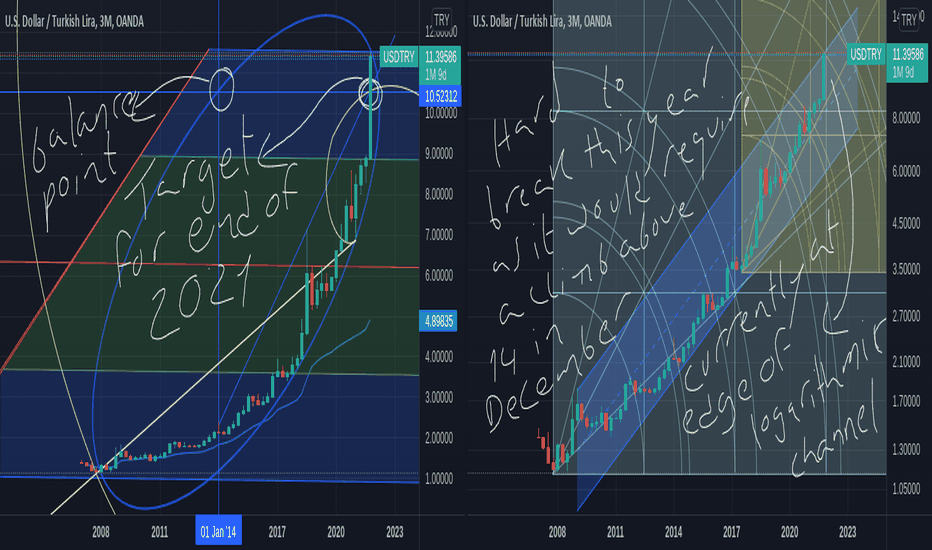Click the 10.00000 price axis label
This screenshot has height=550, width=932.
[x=440, y=114]
